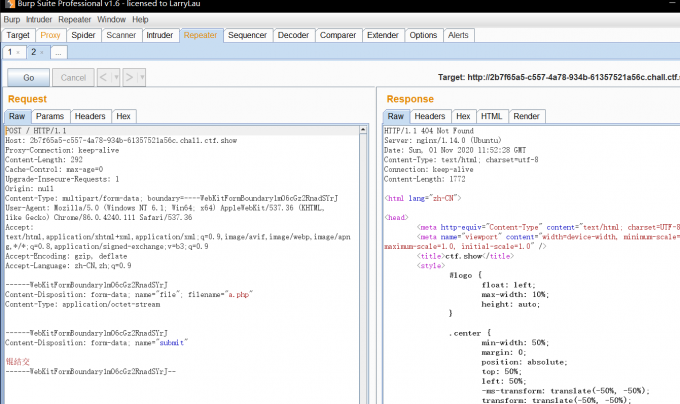Click the title ctf.show tag in response
This screenshot has height=404, width=680.
[465, 256]
